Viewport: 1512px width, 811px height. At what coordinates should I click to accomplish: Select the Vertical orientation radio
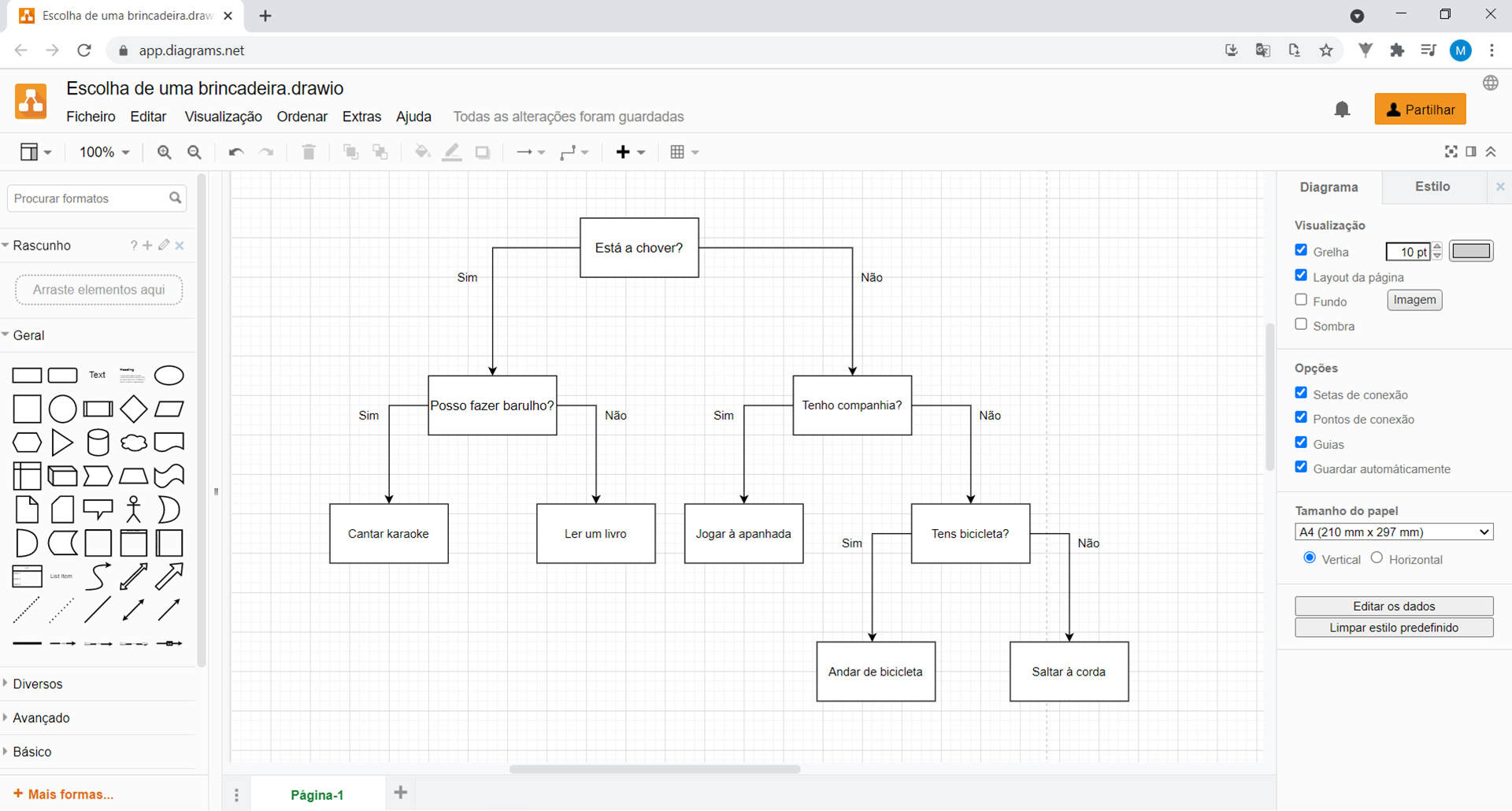pos(1310,557)
